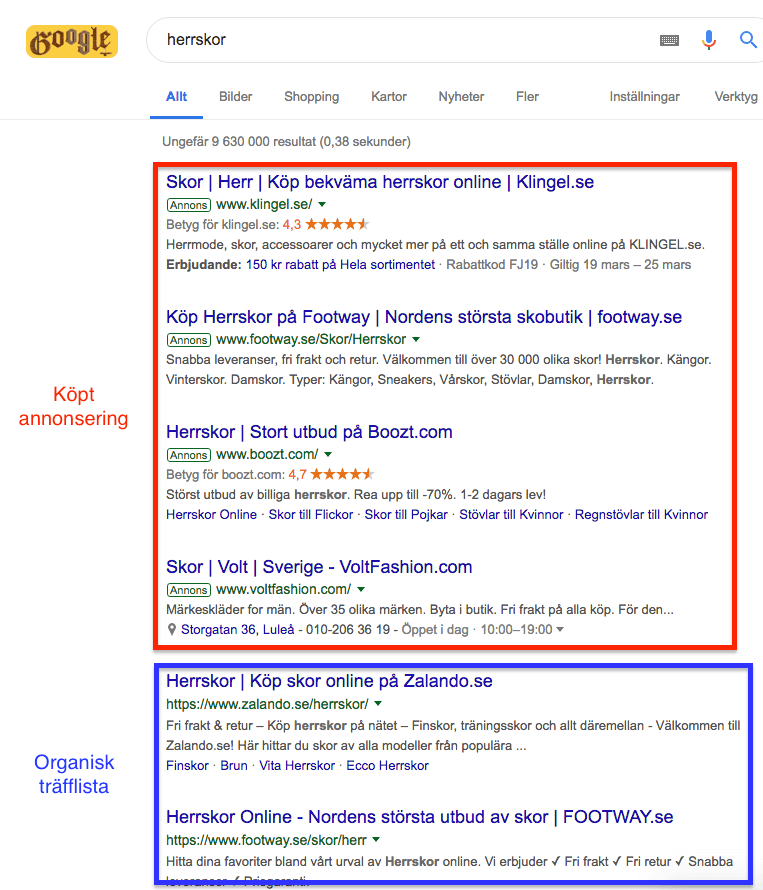The height and width of the screenshot is (890, 763).
Task: Start voice search with the microphone icon
Action: coord(708,40)
